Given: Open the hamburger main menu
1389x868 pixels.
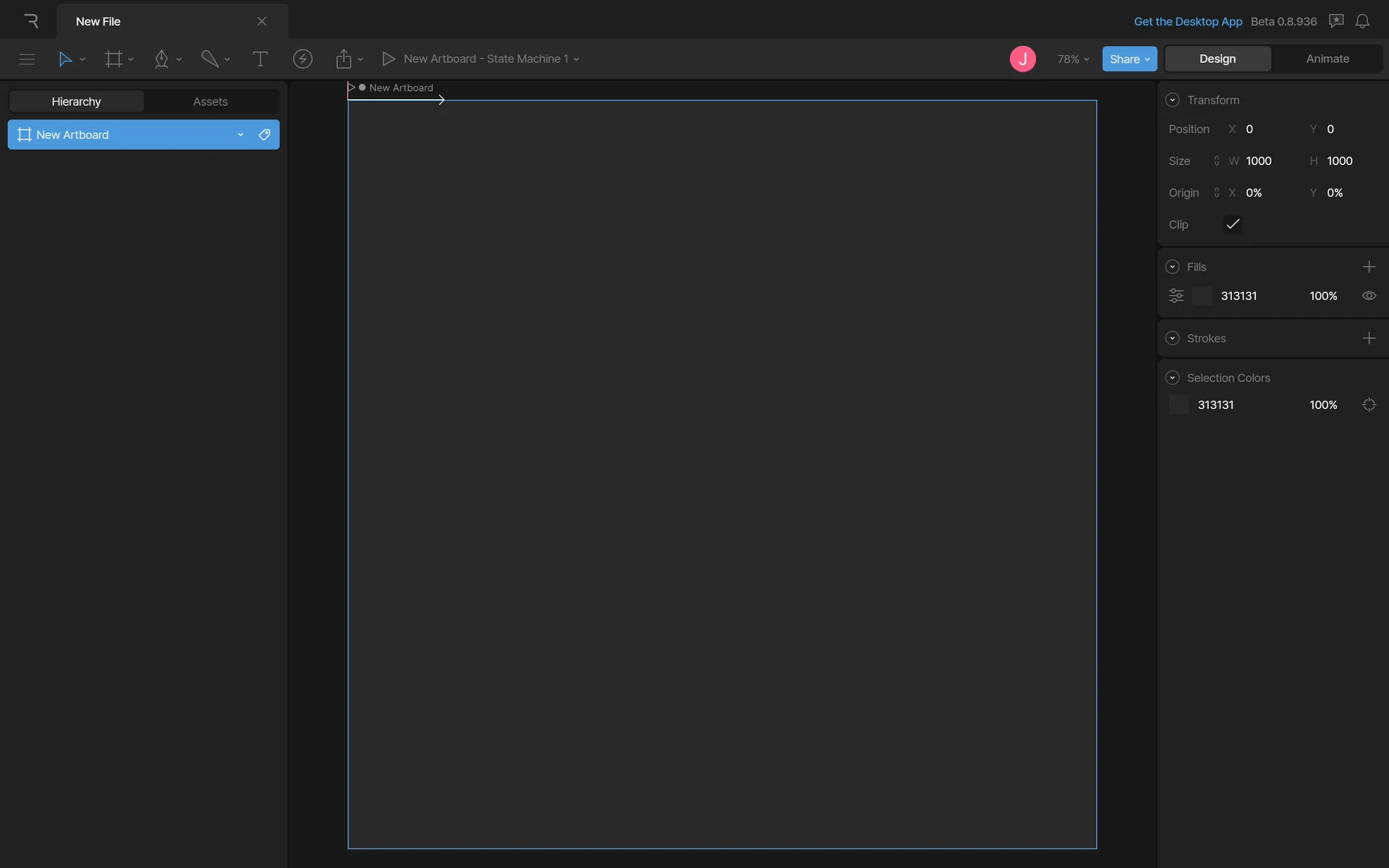Looking at the screenshot, I should click(x=27, y=59).
